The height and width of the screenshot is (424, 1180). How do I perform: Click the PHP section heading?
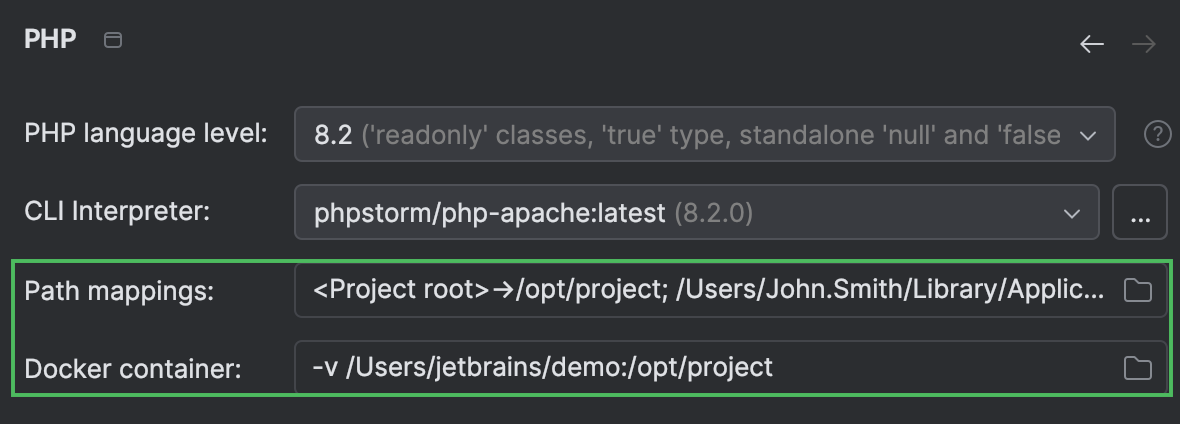click(x=50, y=41)
